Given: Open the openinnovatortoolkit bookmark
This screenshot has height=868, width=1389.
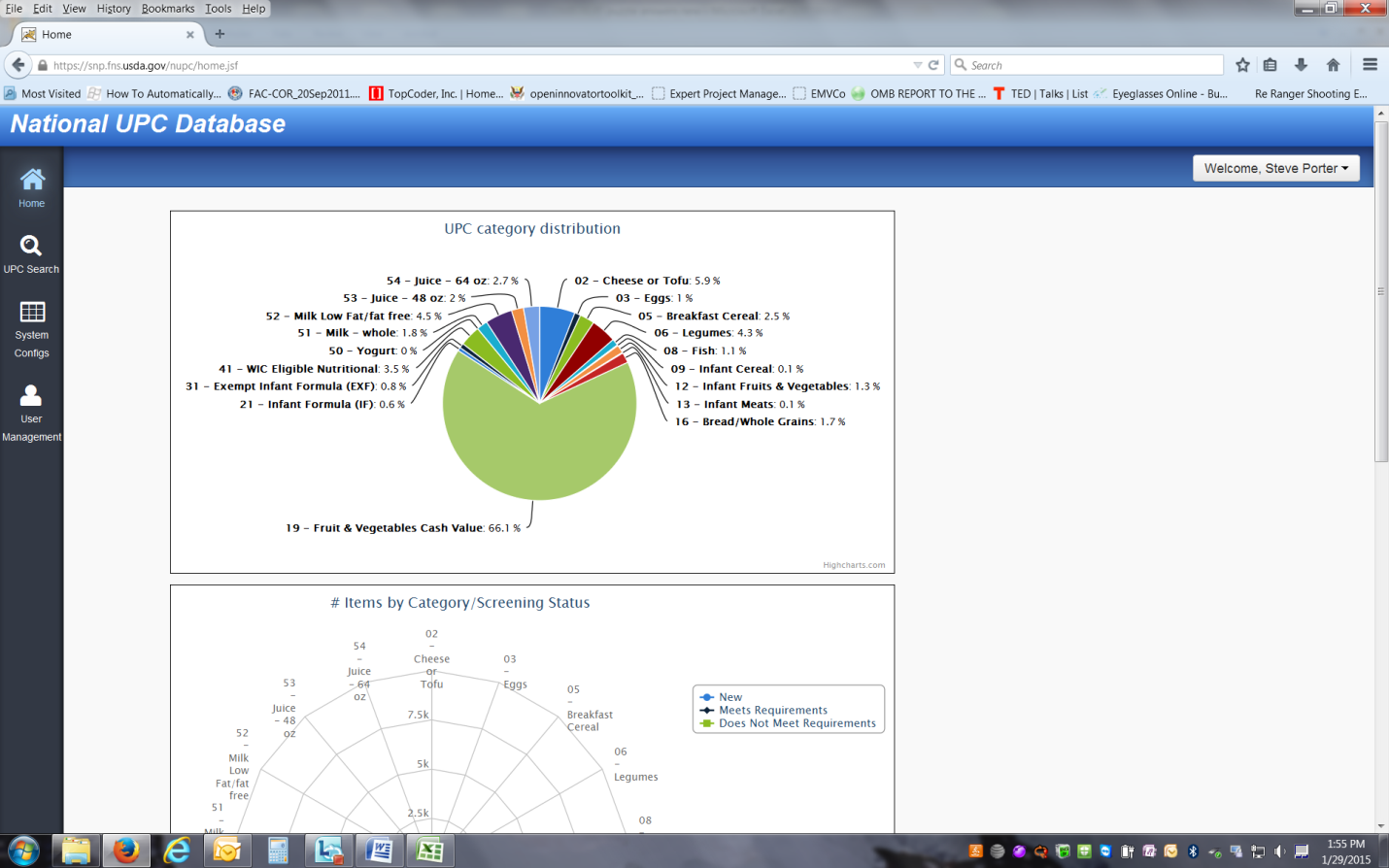Looking at the screenshot, I should click(577, 93).
